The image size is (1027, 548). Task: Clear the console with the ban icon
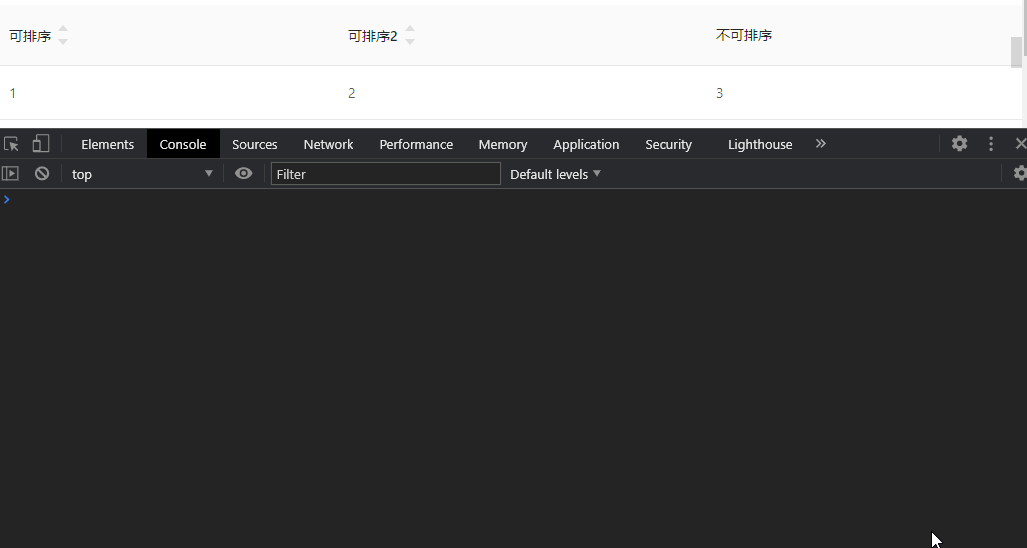pyautogui.click(x=42, y=174)
